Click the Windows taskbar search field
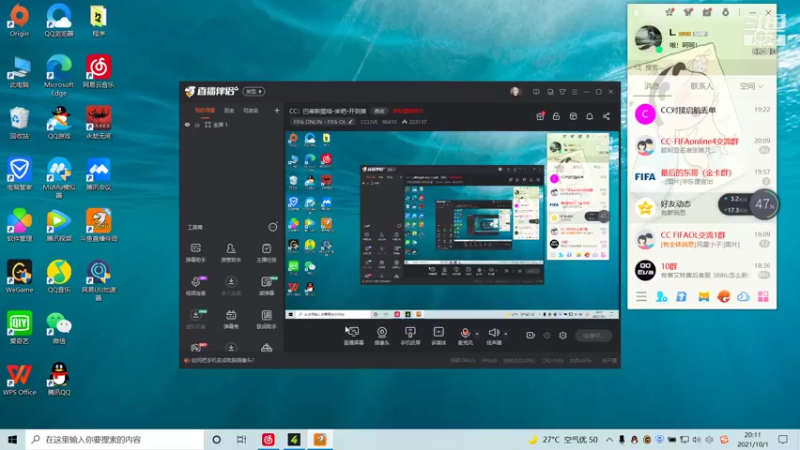This screenshot has width=800, height=450. 115,439
